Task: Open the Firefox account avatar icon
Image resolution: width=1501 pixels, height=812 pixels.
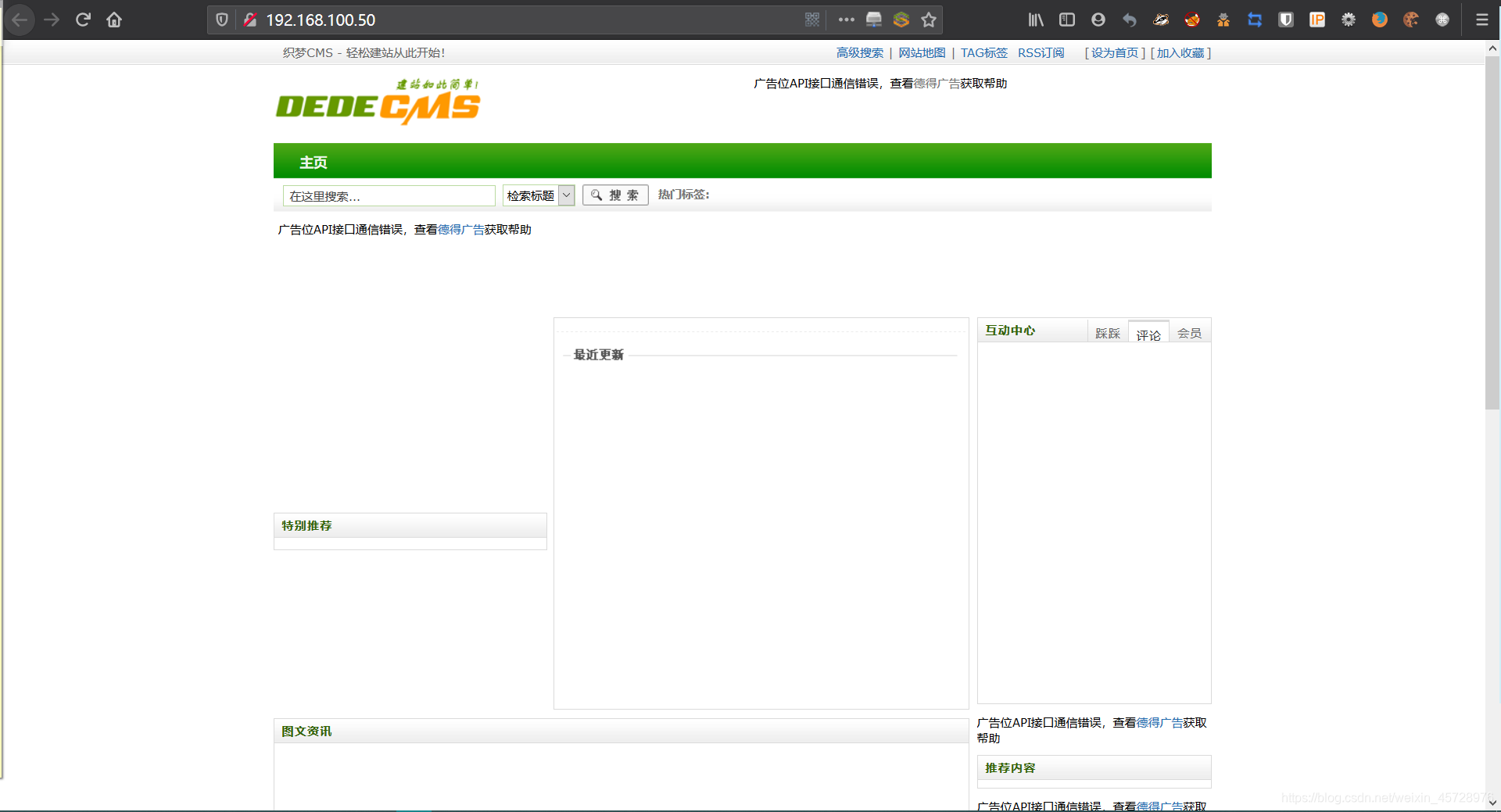Action: coord(1098,20)
